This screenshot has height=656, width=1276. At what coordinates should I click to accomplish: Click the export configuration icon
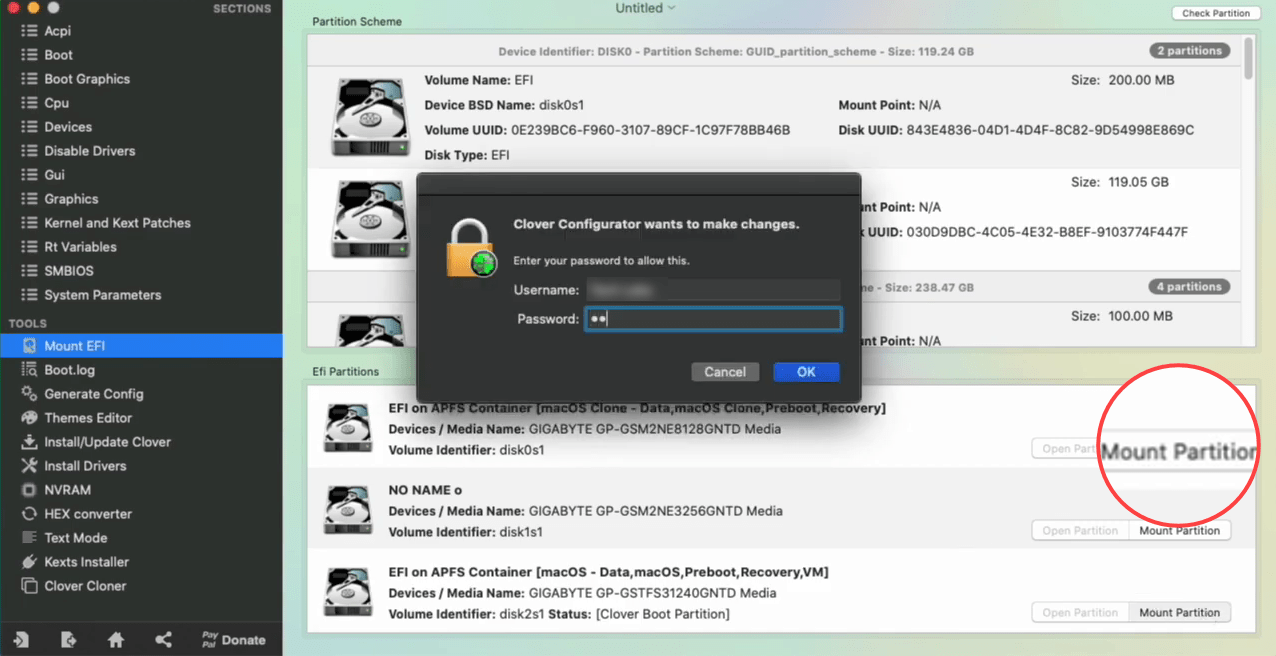[68, 640]
